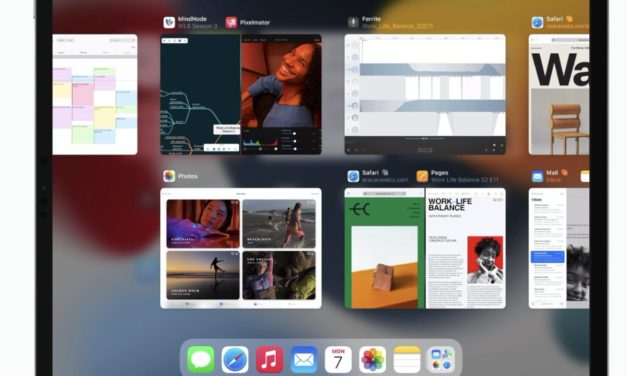Select the Golden Hour memory in the Photos card
Screen dimensions: 627x376
pyautogui.click(x=203, y=275)
